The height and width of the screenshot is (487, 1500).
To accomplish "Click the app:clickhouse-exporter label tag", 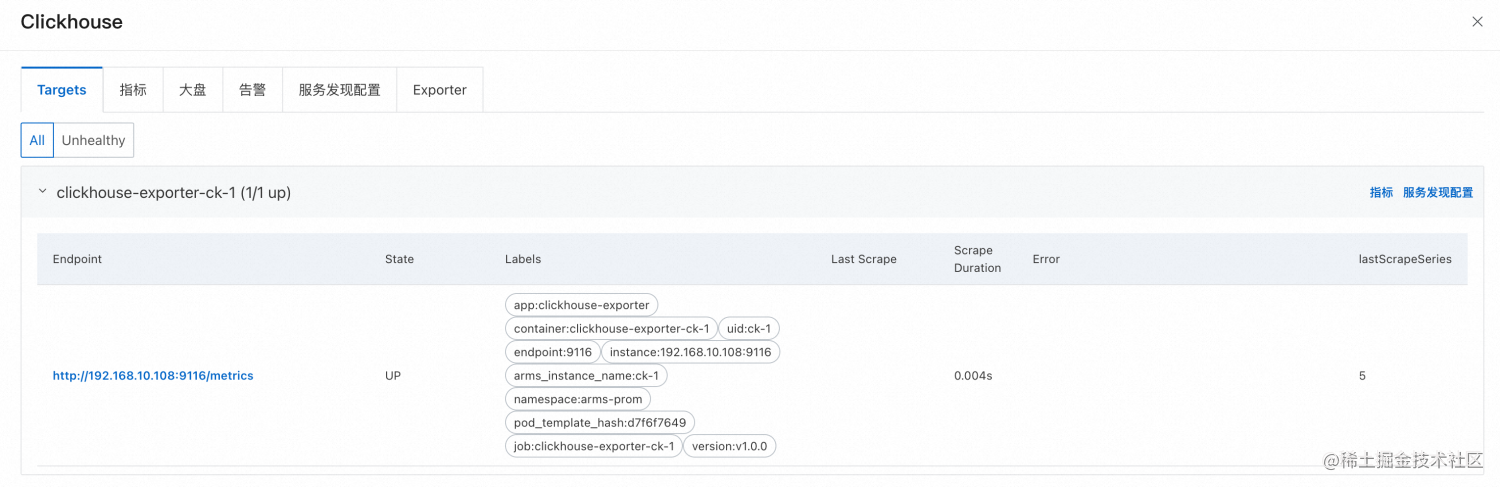I will point(581,305).
